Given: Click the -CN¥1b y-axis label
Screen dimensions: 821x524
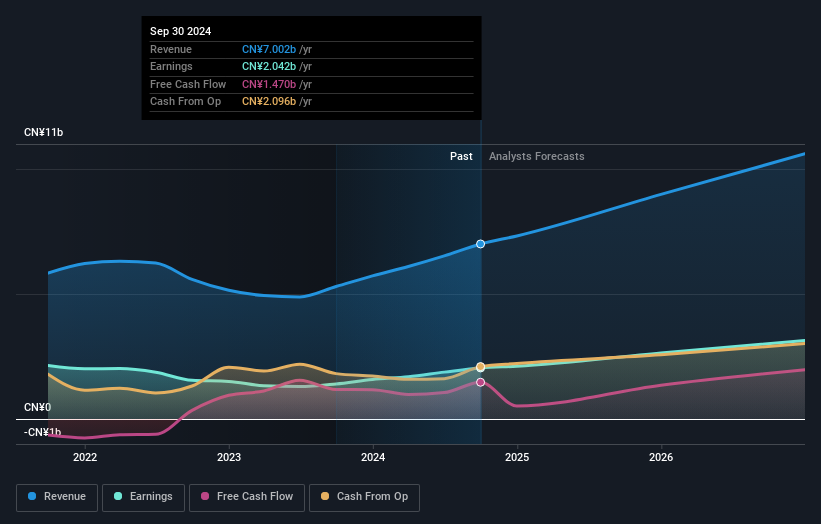Looking at the screenshot, I should pos(42,432).
